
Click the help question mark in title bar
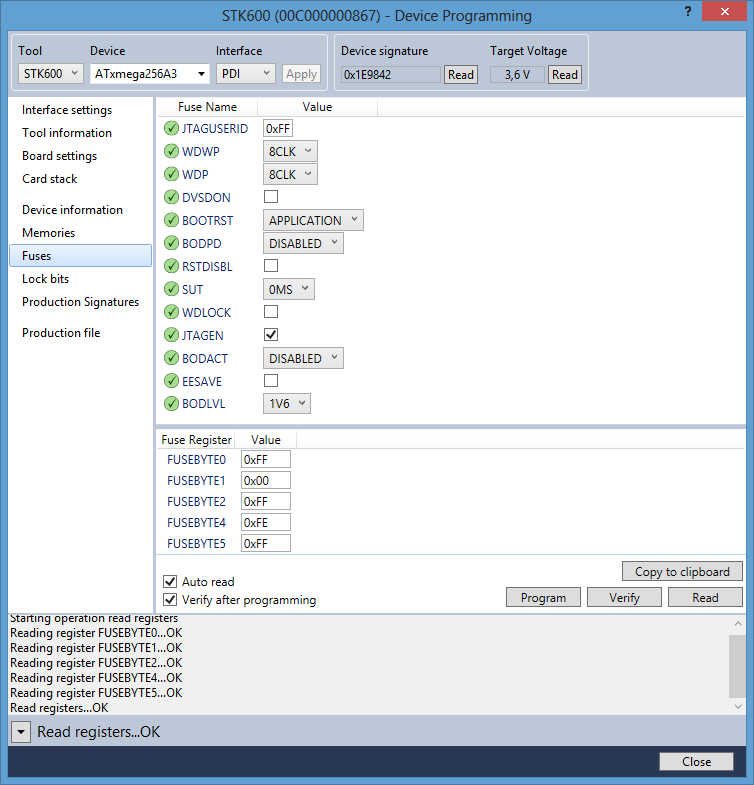688,11
